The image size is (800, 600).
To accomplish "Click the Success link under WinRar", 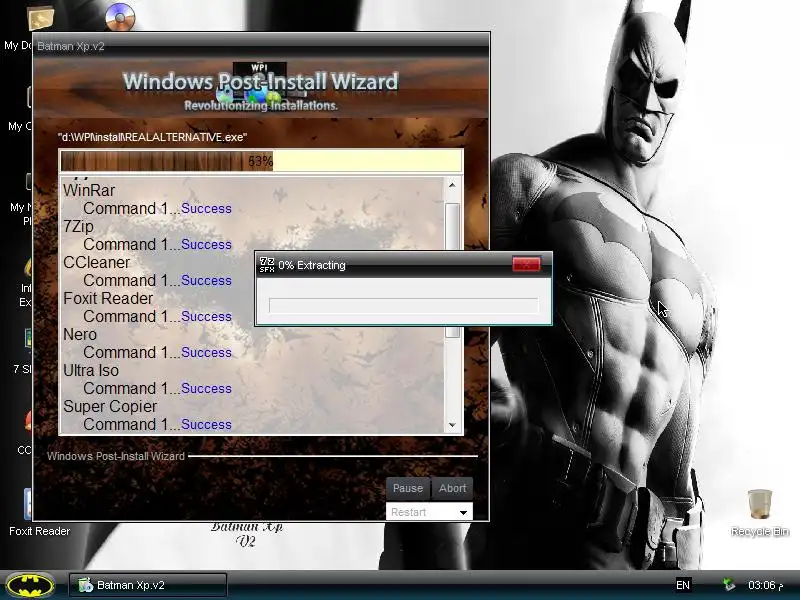I will click(x=206, y=209).
